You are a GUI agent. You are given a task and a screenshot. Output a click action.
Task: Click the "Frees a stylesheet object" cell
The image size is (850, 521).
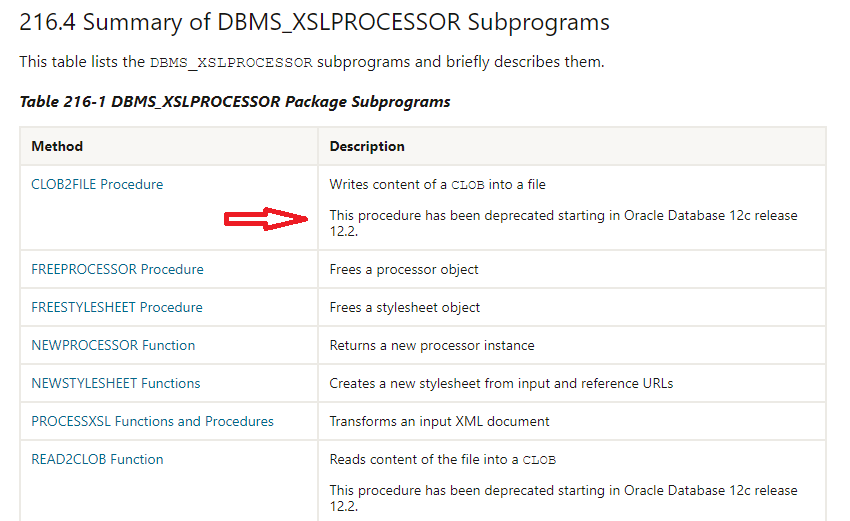click(405, 307)
